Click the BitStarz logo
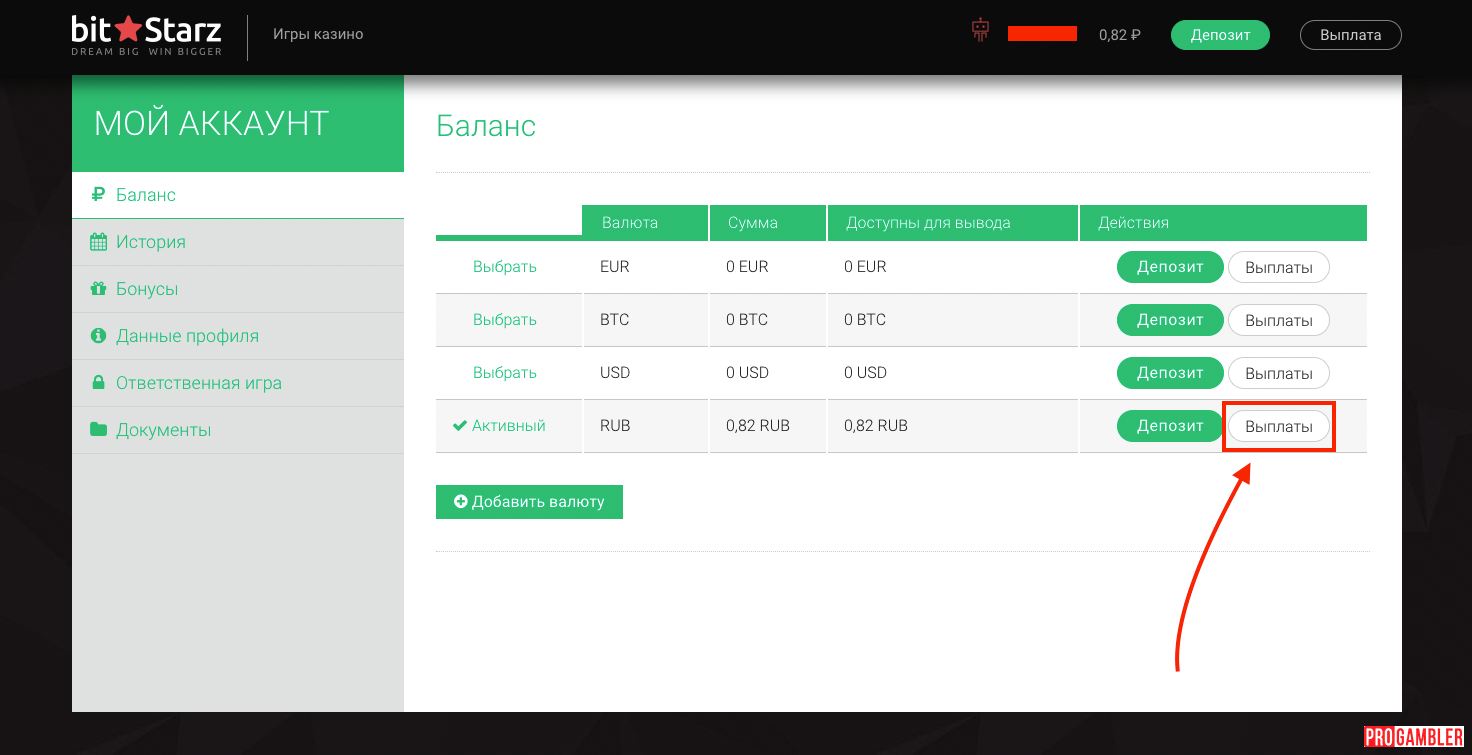Screen dimensions: 1472x755 (147, 35)
